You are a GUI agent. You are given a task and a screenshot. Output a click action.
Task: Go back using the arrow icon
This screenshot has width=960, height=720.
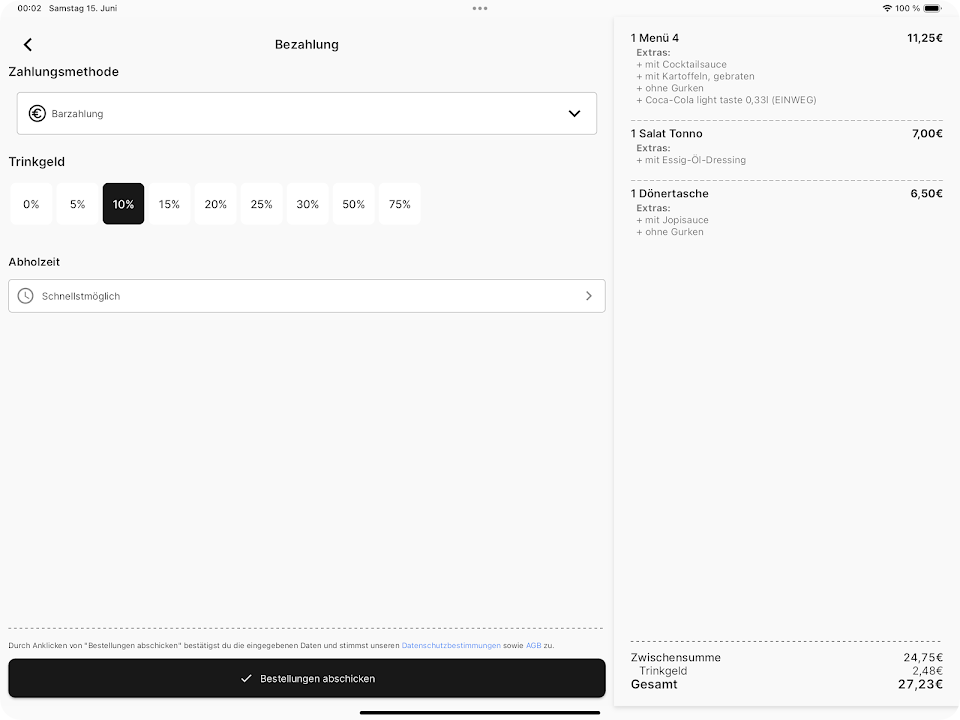pyautogui.click(x=28, y=45)
